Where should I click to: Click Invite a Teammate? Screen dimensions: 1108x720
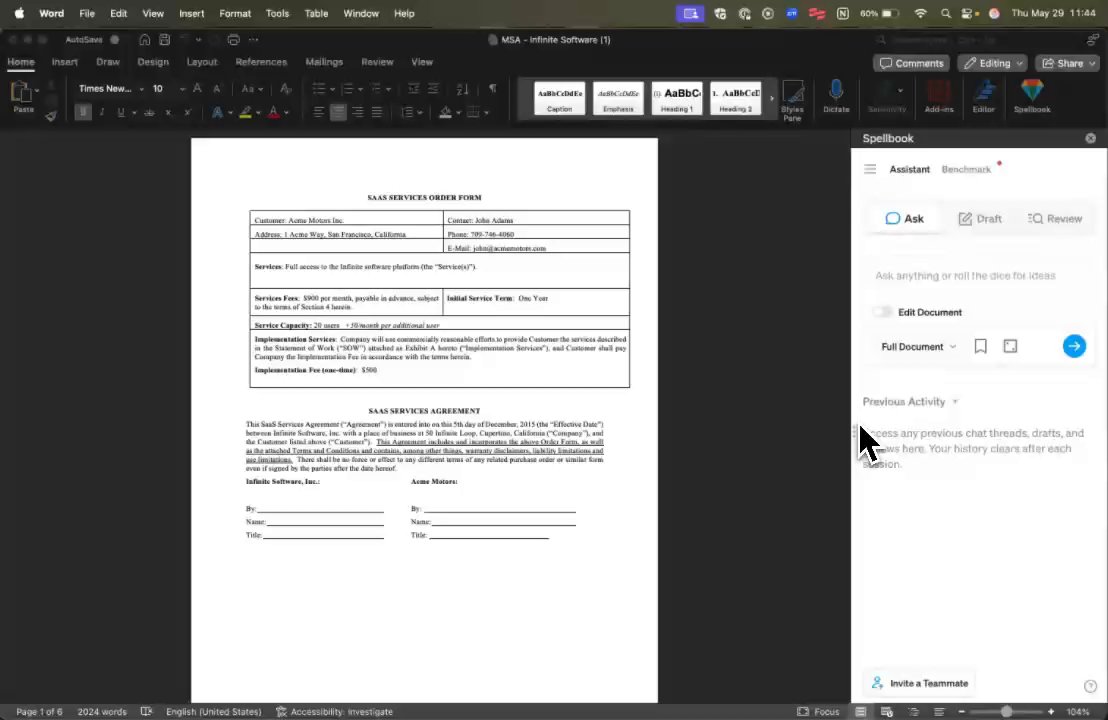click(919, 683)
